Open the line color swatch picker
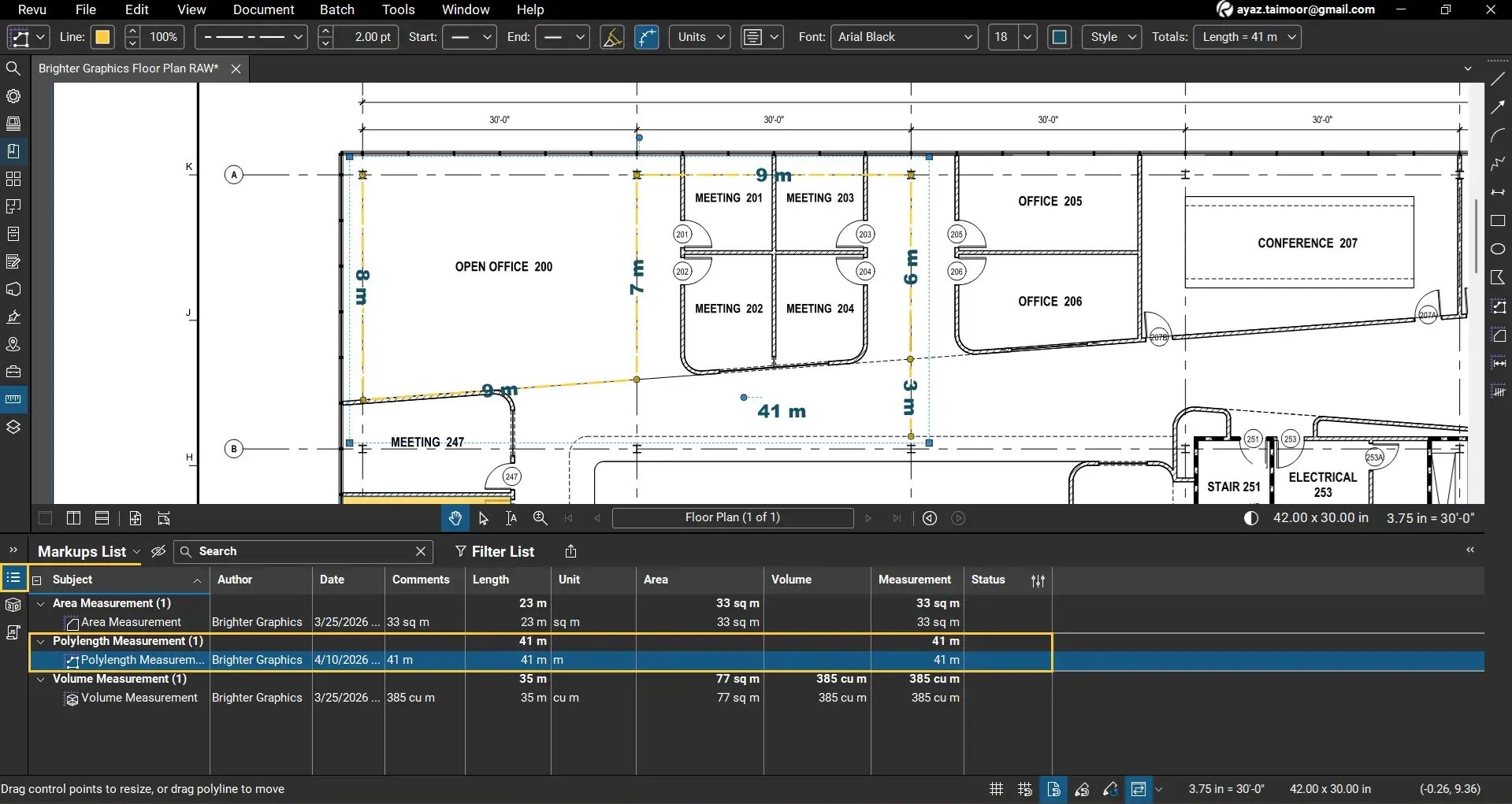Screen dimensions: 1512x804 pyautogui.click(x=102, y=37)
